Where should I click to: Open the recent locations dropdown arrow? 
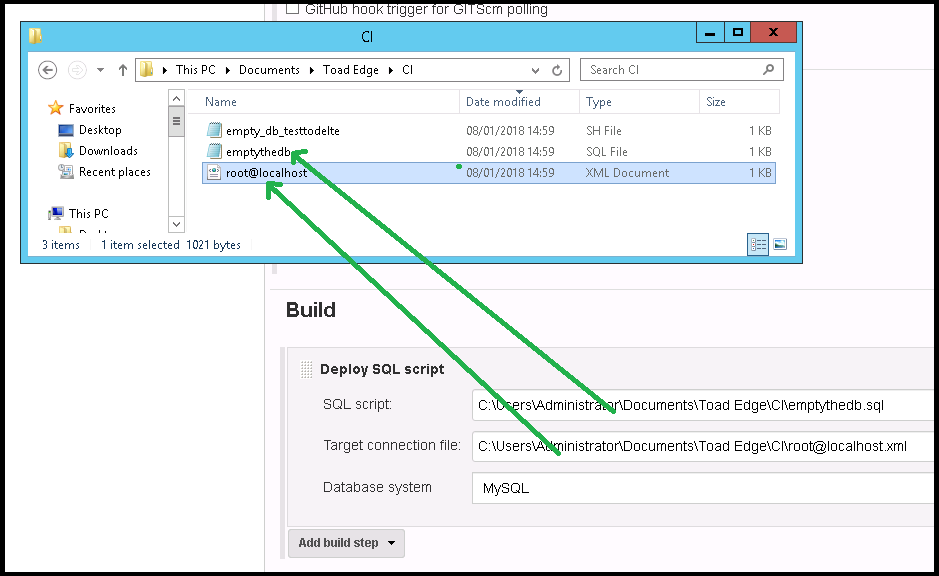pos(101,70)
